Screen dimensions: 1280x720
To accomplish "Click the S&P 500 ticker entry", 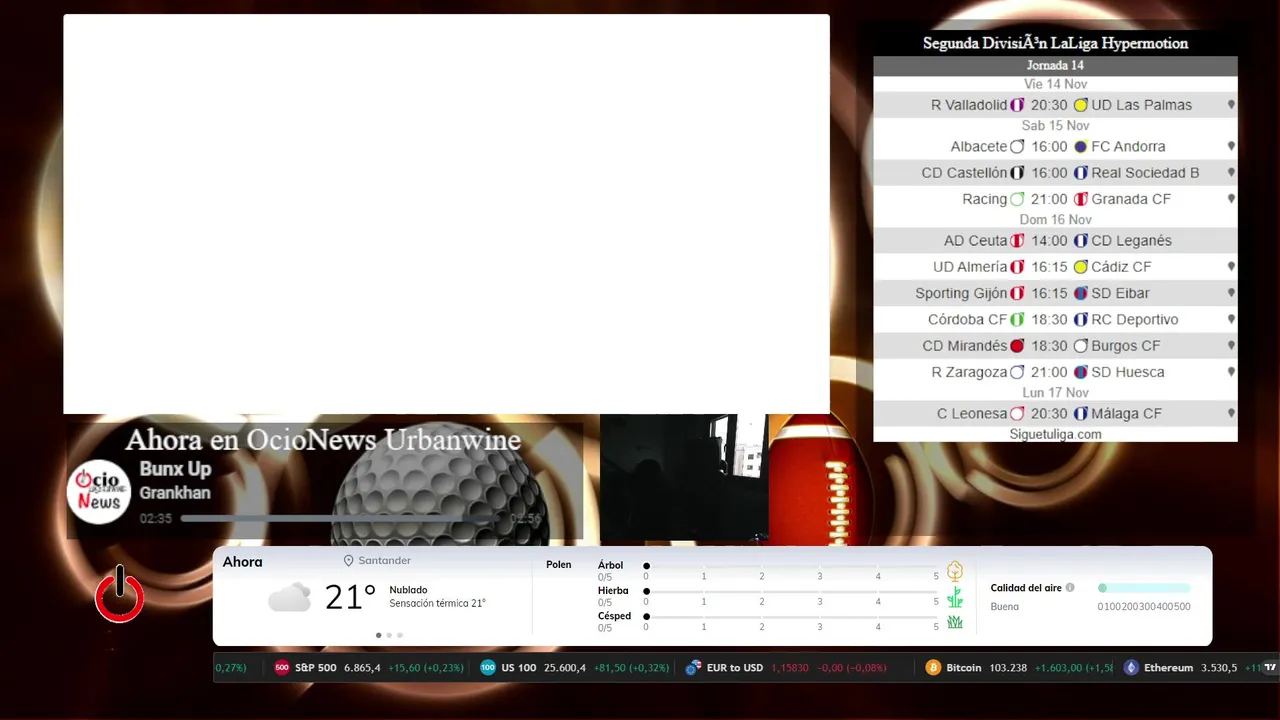I will click(369, 668).
